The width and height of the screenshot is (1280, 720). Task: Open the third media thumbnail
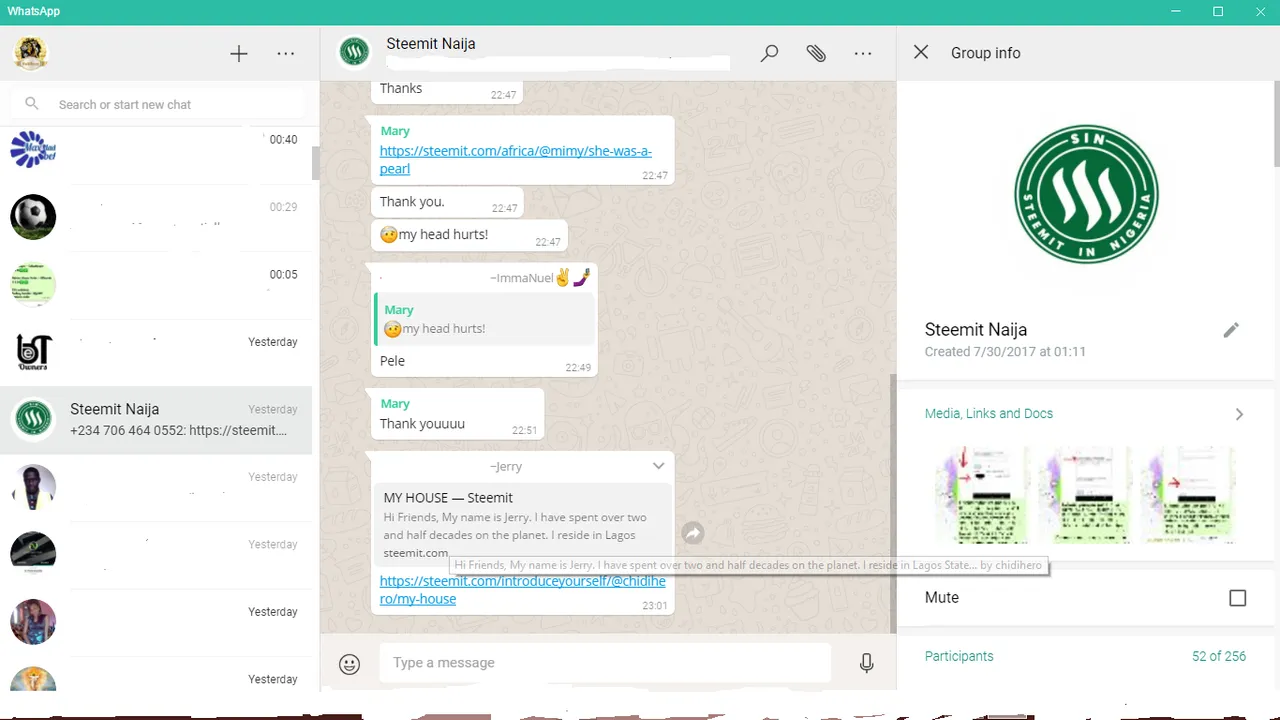pos(1187,494)
